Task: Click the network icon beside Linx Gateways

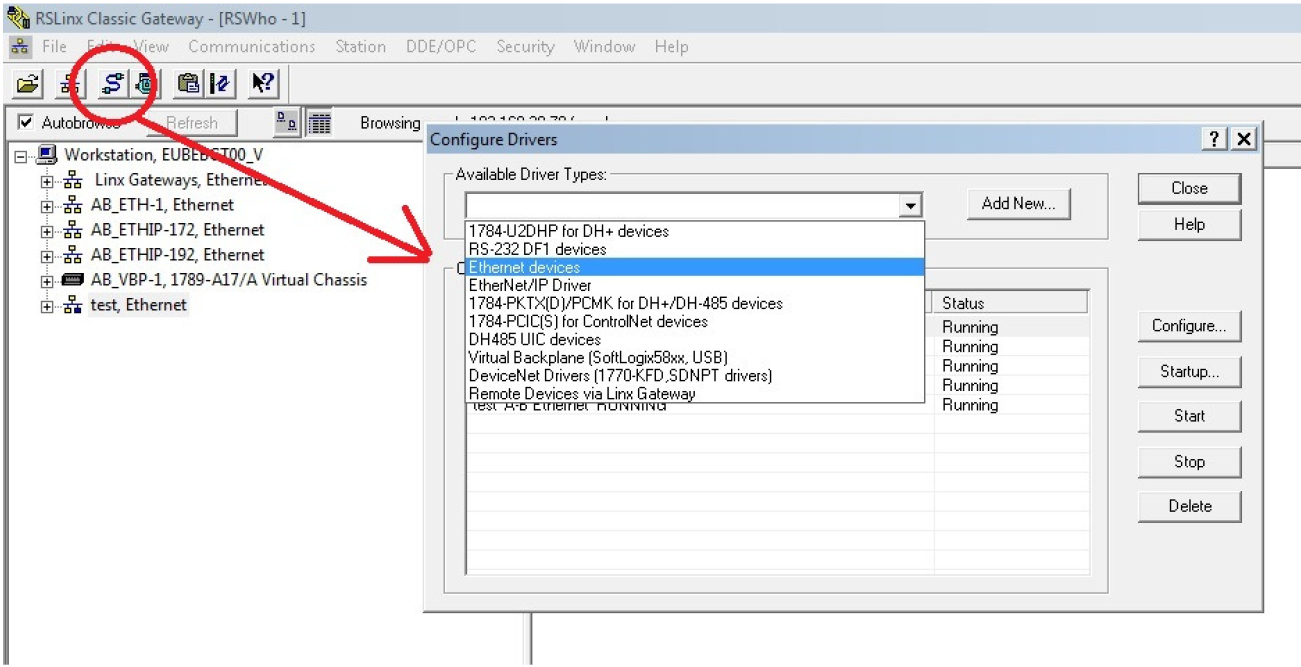Action: pyautogui.click(x=73, y=181)
